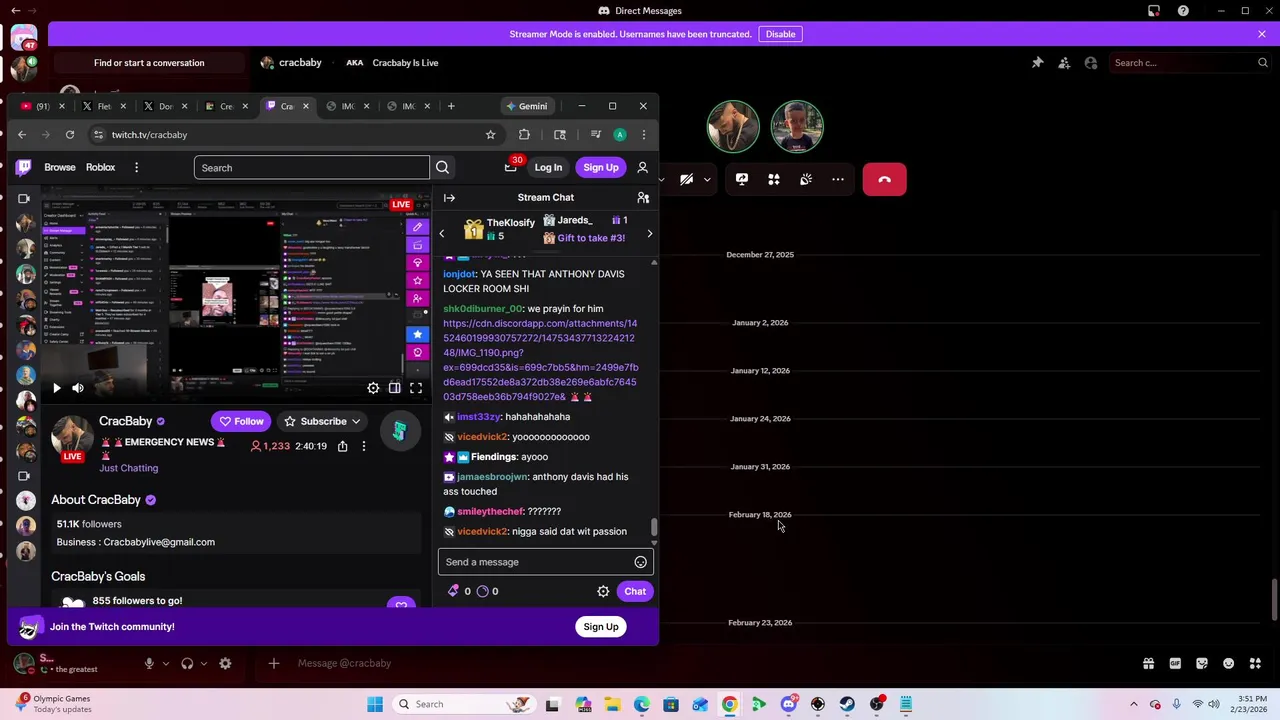Screen dimensions: 1280x720
Task: Collapse the Stream Chat panel
Action: [x=449, y=198]
